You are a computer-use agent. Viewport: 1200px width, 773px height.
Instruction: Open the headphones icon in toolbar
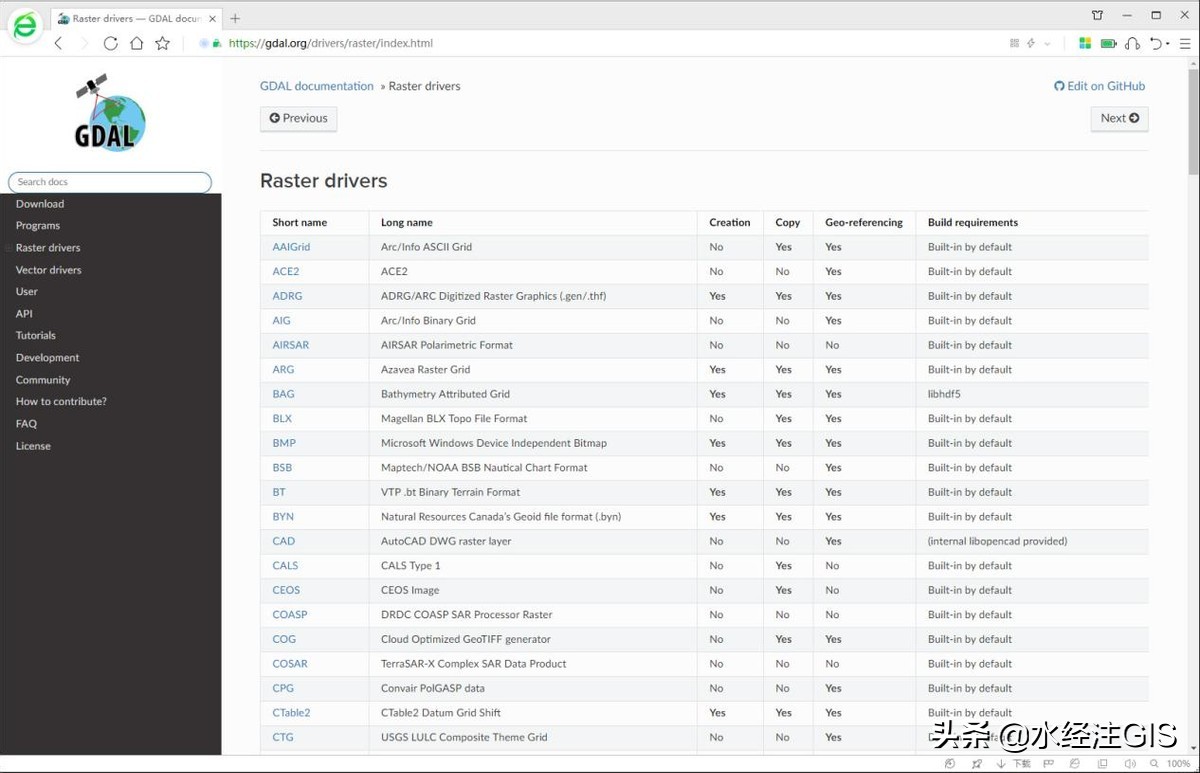[1132, 43]
